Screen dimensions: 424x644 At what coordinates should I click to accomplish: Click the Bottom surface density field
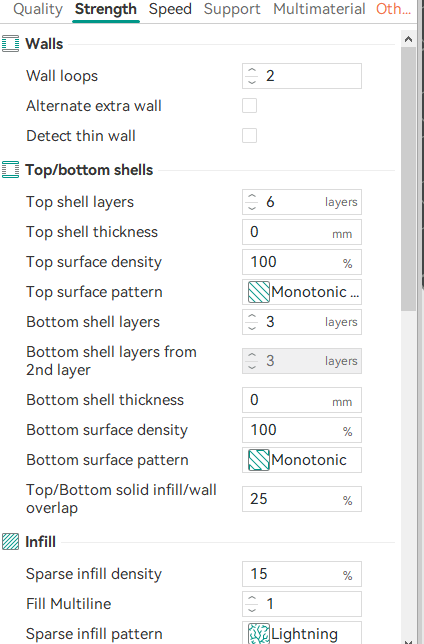coord(302,430)
